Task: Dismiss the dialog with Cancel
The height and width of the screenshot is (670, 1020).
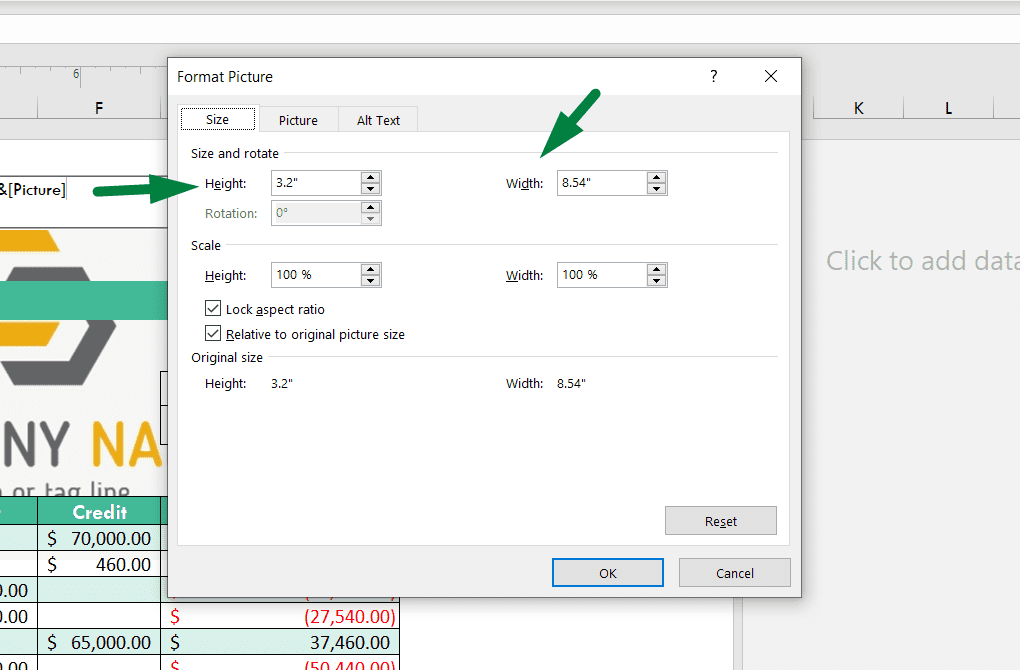Action: click(734, 572)
